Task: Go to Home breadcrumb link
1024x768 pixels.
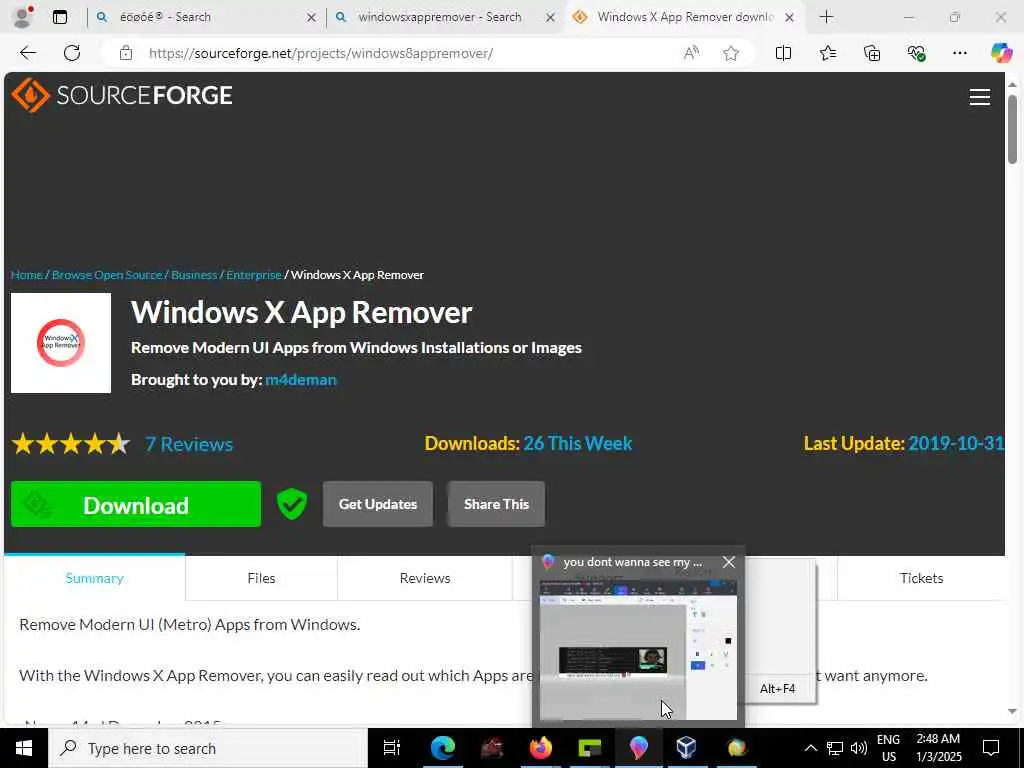Action: (27, 275)
